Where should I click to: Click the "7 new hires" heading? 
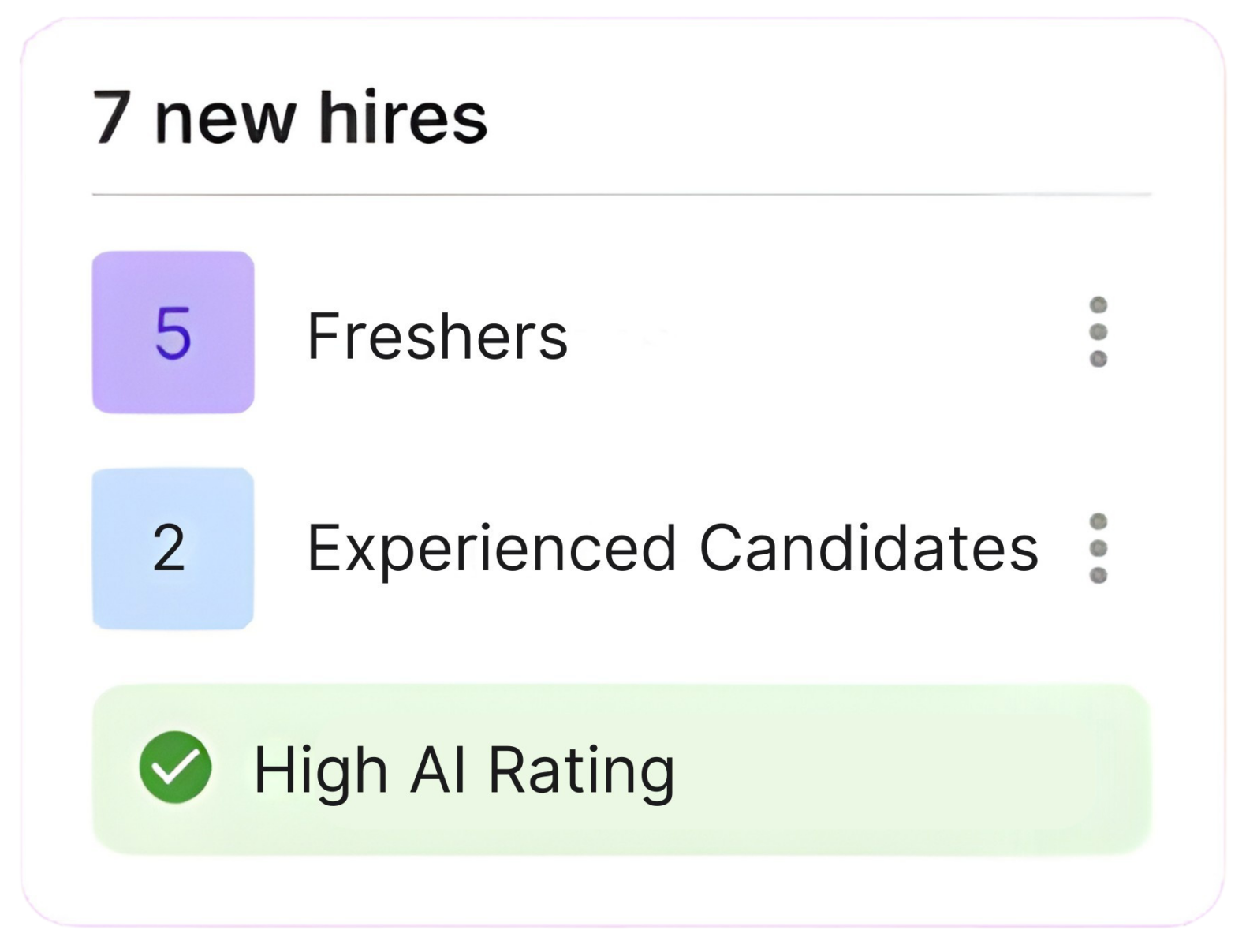(x=290, y=118)
